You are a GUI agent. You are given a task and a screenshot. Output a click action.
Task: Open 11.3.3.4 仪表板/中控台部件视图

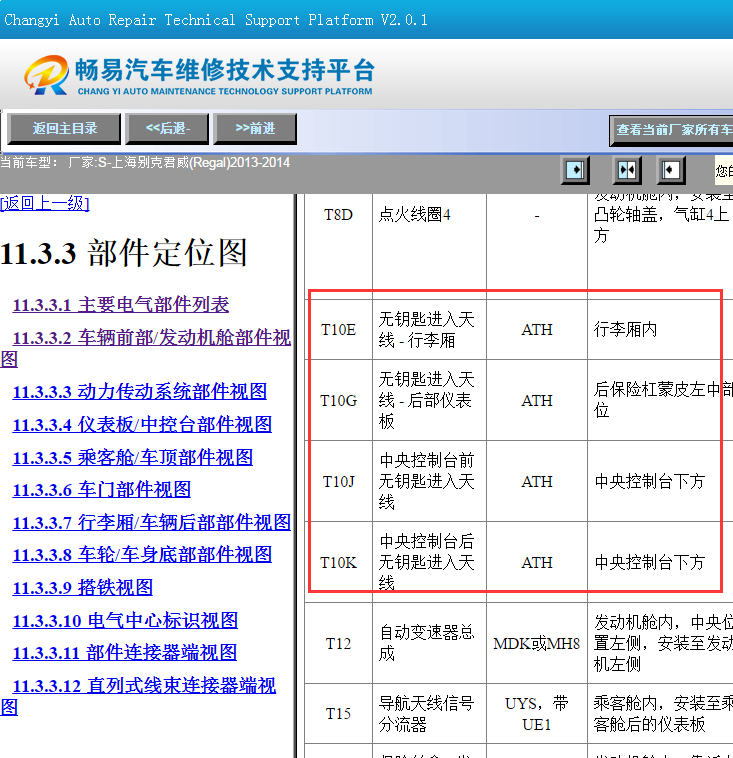click(142, 425)
